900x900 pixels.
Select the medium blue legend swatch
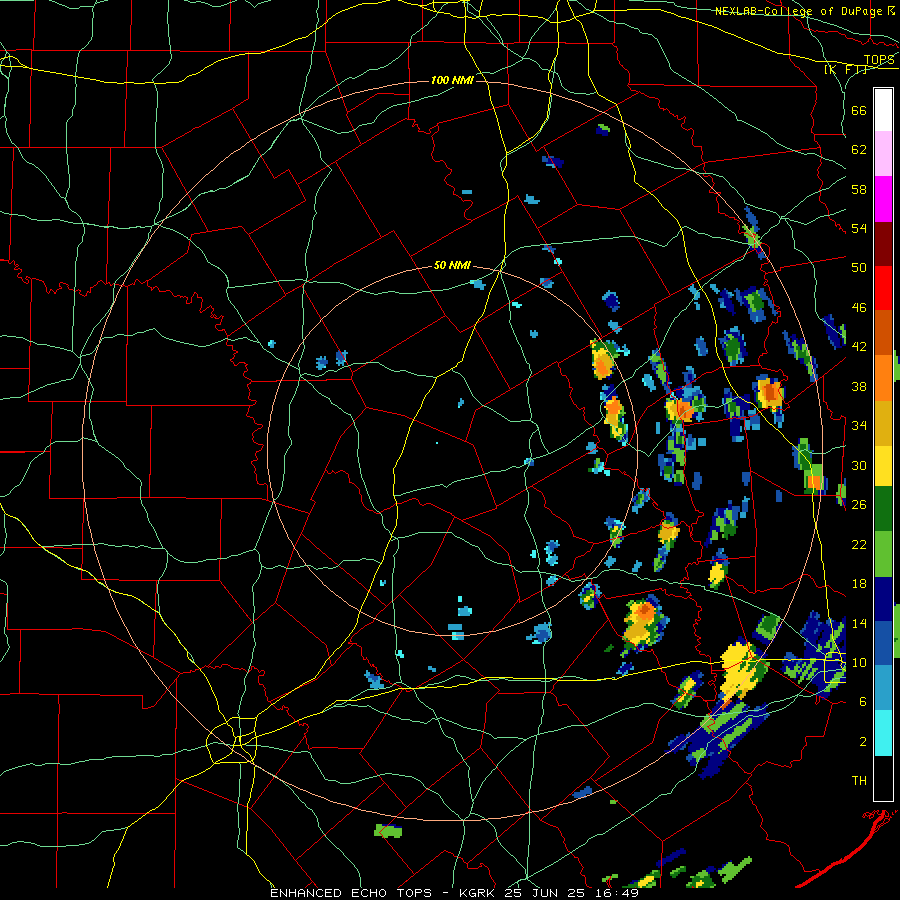pyautogui.click(x=883, y=642)
